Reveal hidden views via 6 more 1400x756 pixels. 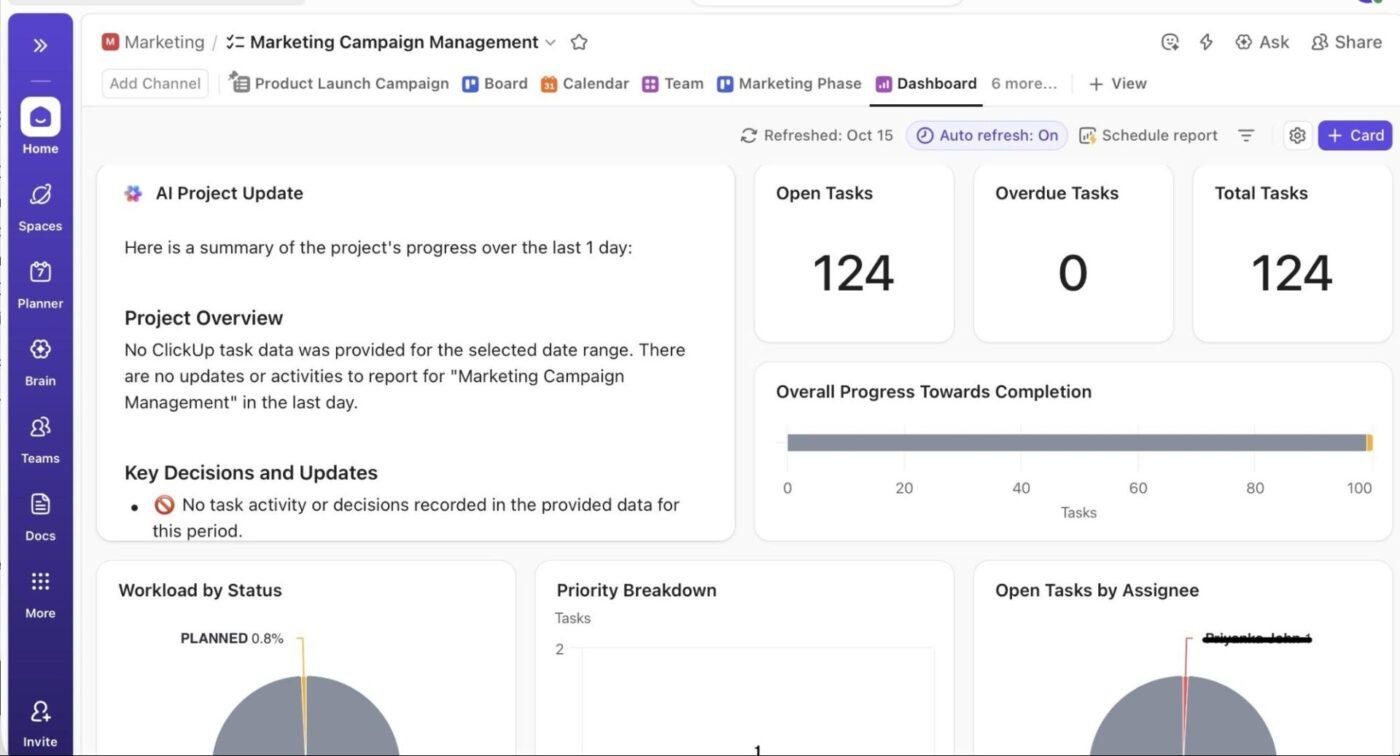point(1023,83)
